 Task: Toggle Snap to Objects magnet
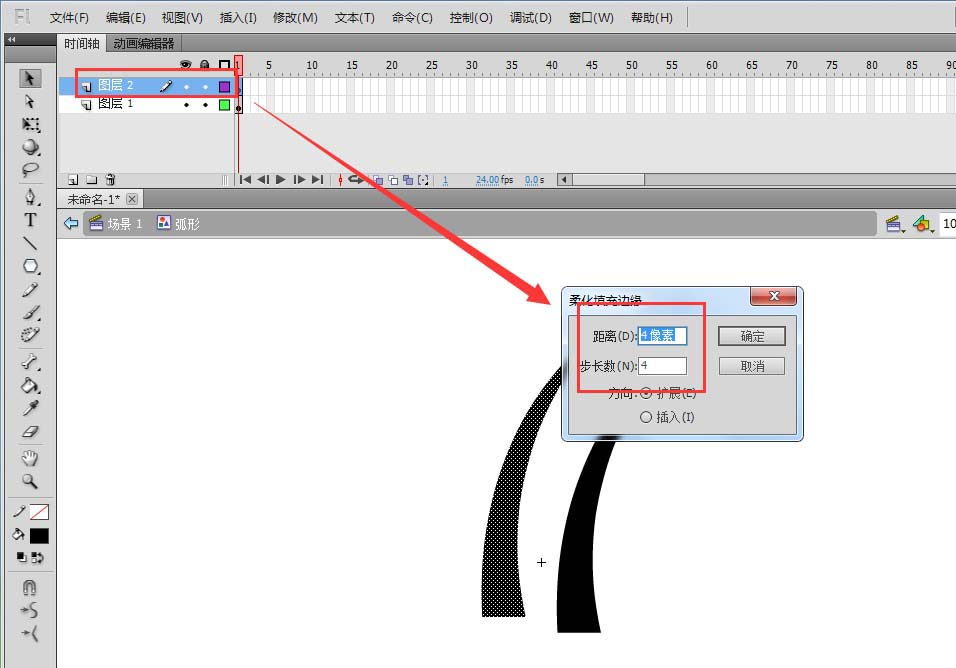pos(29,588)
